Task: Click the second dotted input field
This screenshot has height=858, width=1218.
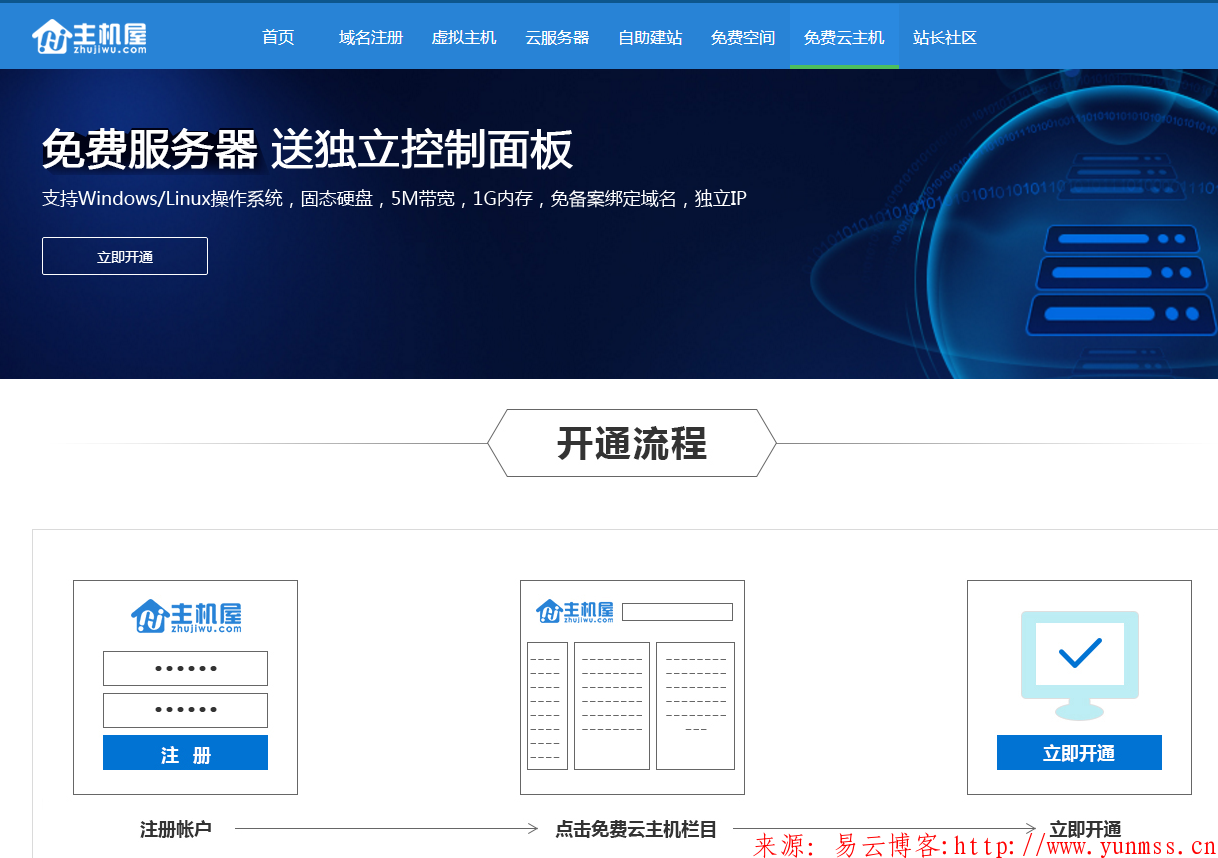Action: pyautogui.click(x=185, y=710)
